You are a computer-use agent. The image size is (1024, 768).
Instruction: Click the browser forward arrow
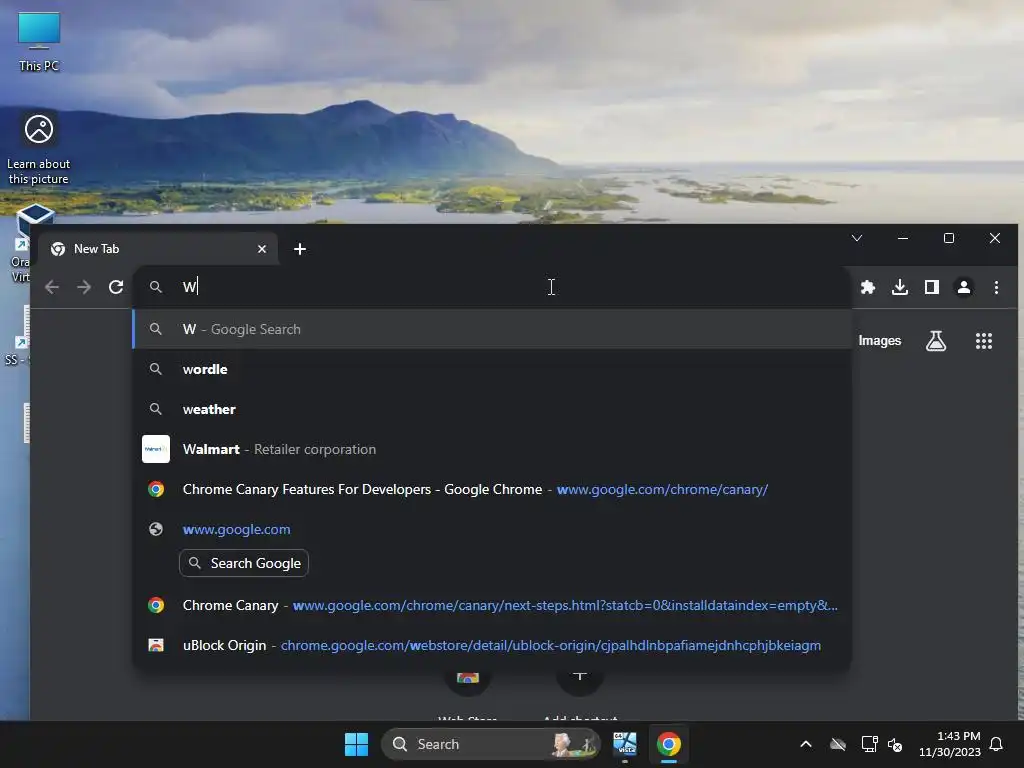click(84, 287)
